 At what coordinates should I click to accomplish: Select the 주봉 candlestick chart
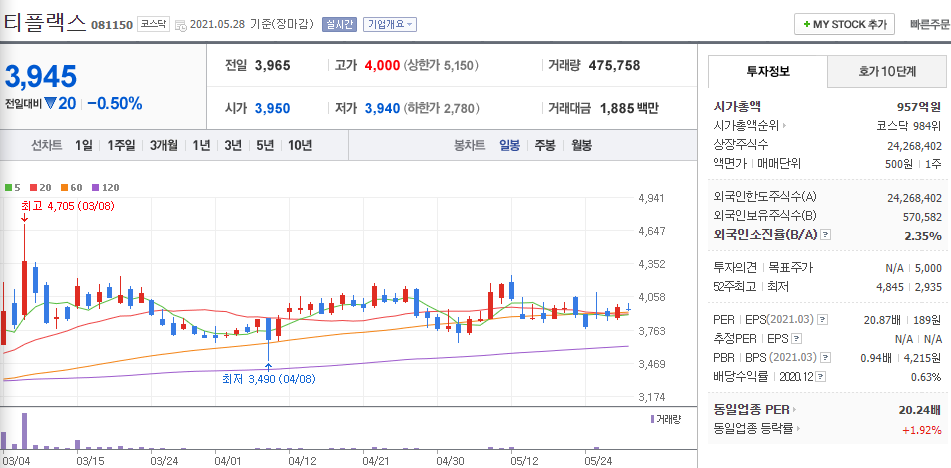[x=545, y=145]
